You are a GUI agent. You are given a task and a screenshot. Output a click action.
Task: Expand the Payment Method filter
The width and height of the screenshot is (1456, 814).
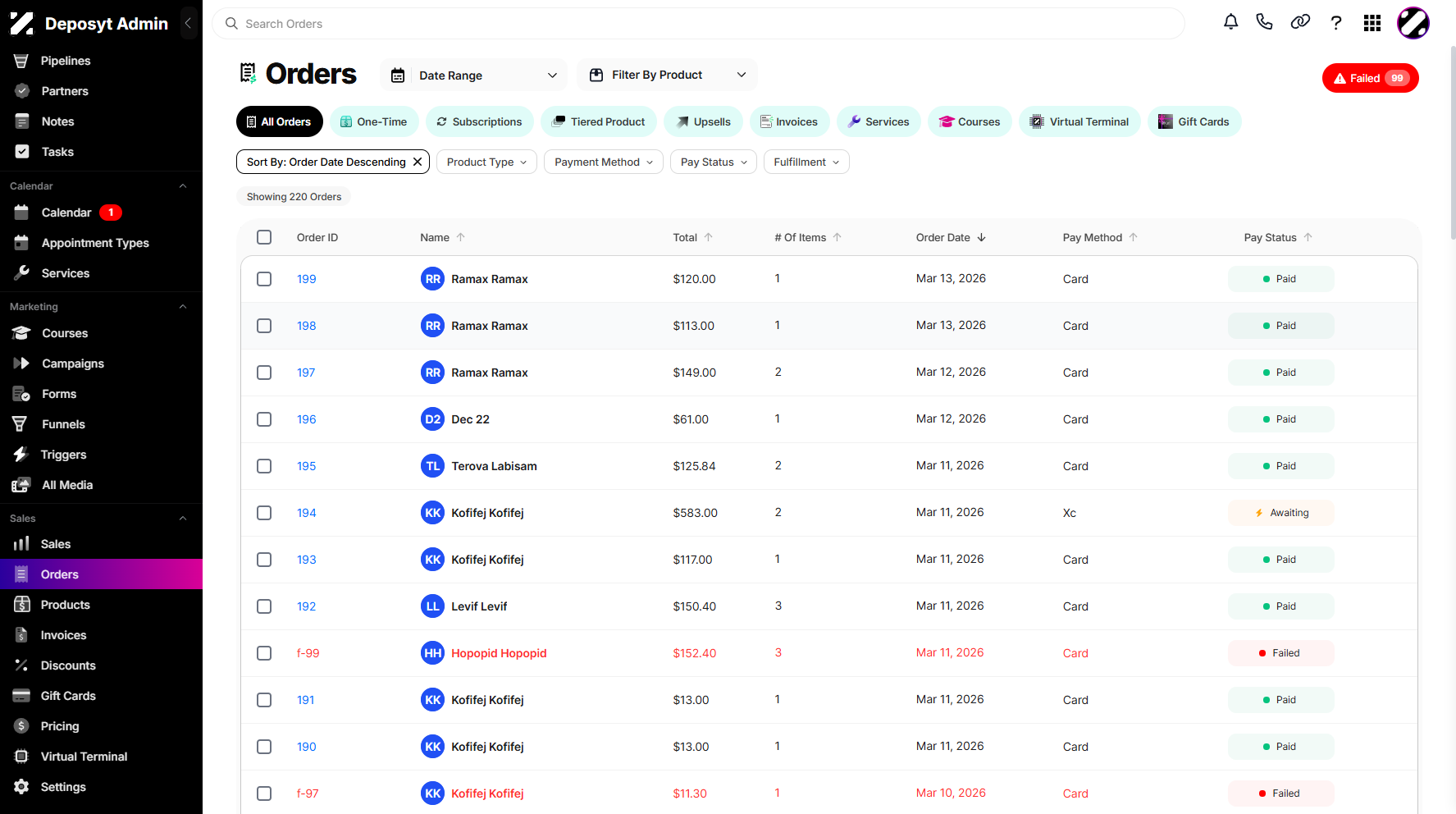tap(604, 162)
